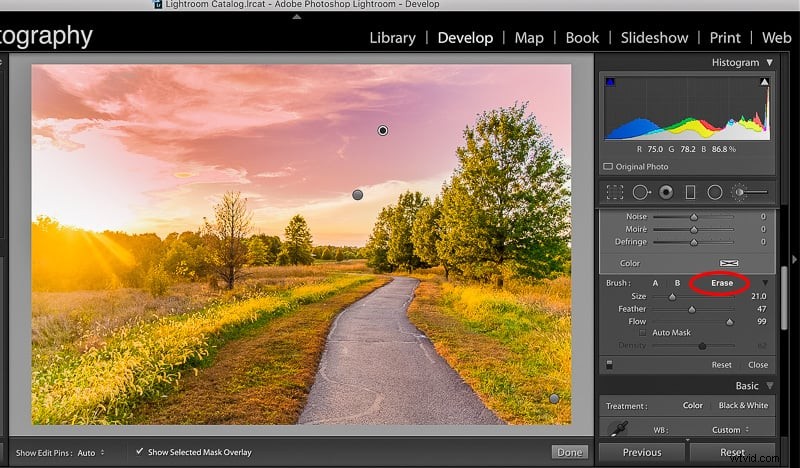Select the adjustment pin on the grass

click(x=554, y=399)
